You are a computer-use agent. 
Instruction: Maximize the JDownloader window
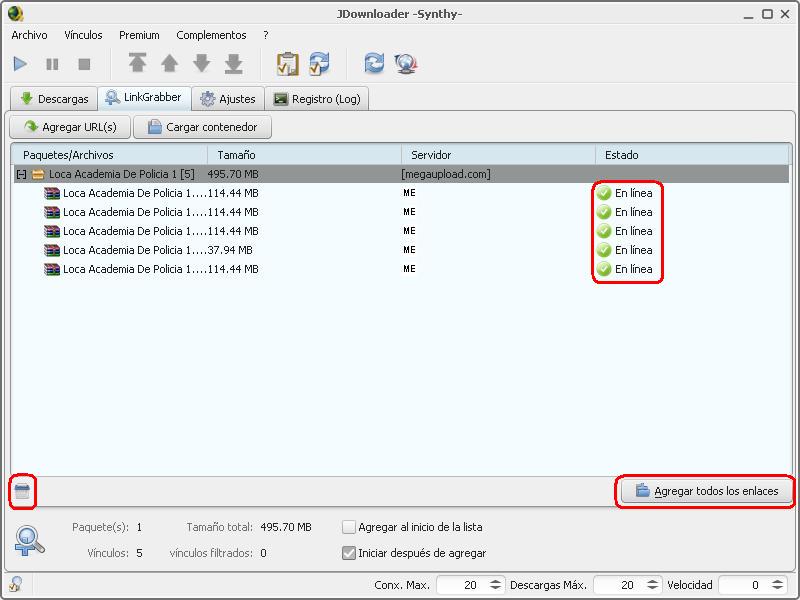tap(767, 14)
